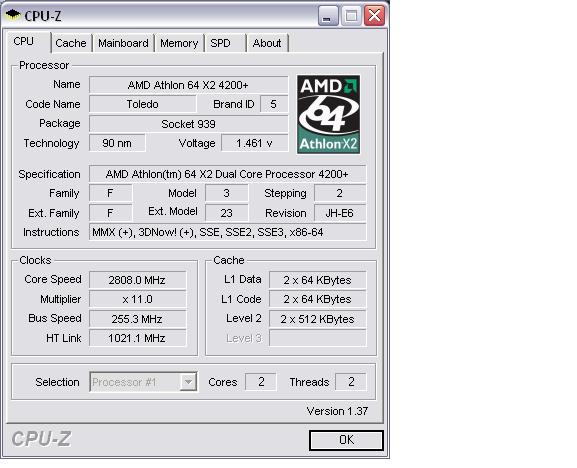The height and width of the screenshot is (468, 577).
Task: Click the Revision value JH-E6
Action: point(340,213)
